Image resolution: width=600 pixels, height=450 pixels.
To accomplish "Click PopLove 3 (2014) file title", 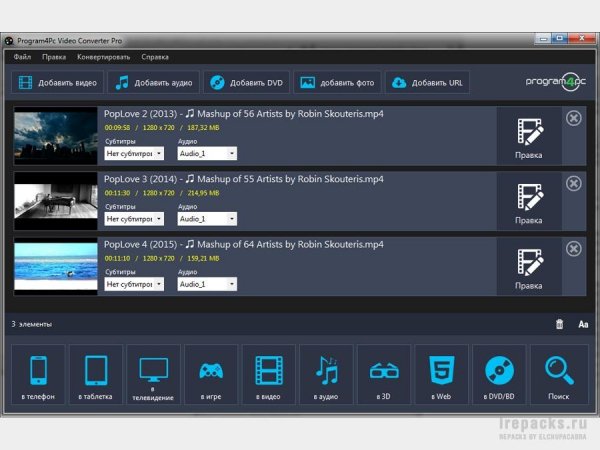I will coord(244,179).
